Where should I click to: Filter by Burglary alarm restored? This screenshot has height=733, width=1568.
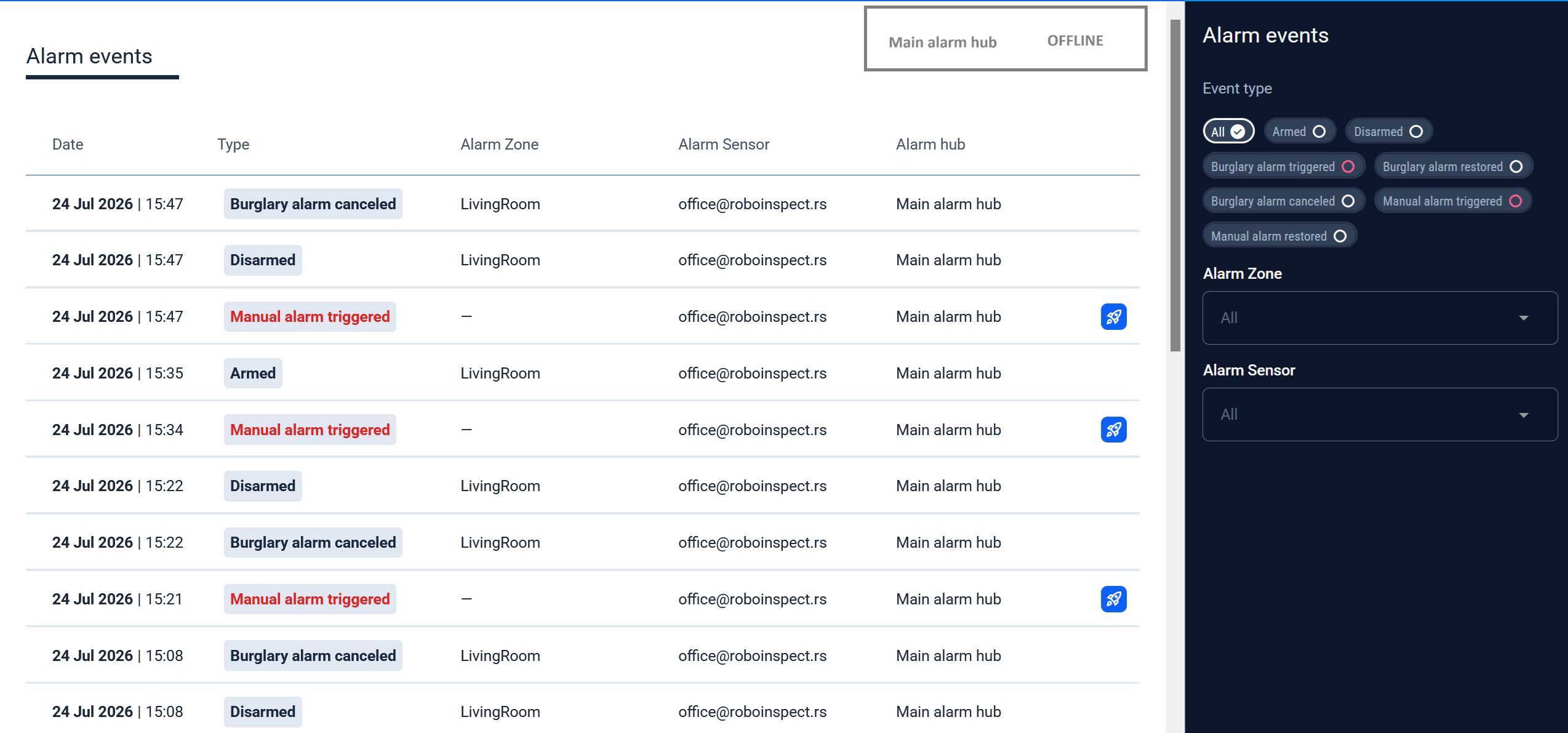click(x=1452, y=166)
